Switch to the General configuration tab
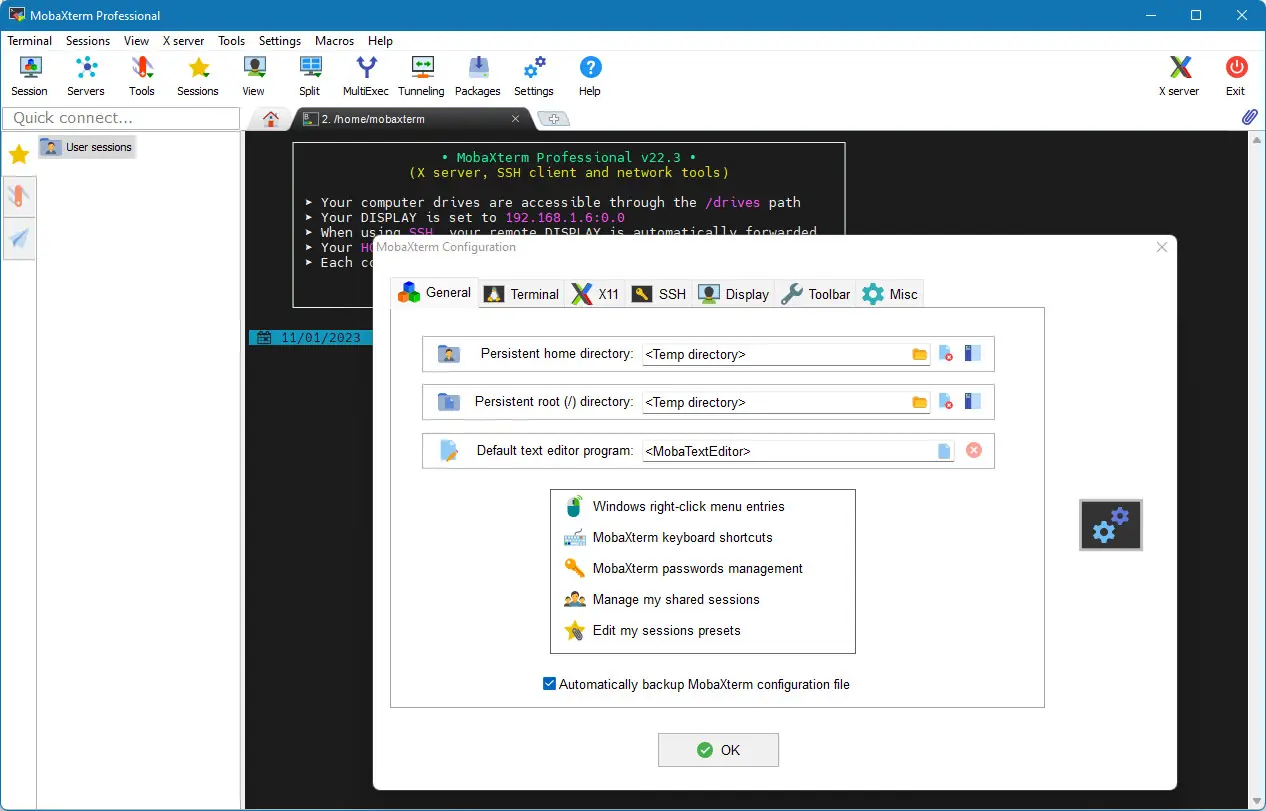The height and width of the screenshot is (811, 1266). [435, 293]
